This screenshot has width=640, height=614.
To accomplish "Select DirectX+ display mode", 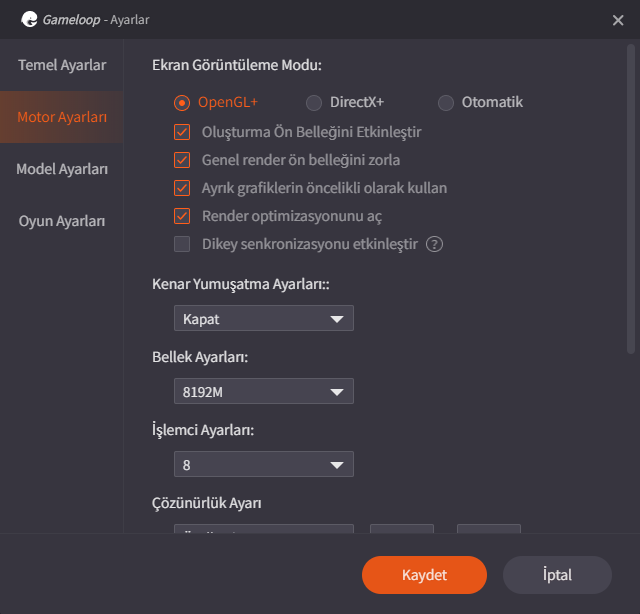I will (x=314, y=102).
